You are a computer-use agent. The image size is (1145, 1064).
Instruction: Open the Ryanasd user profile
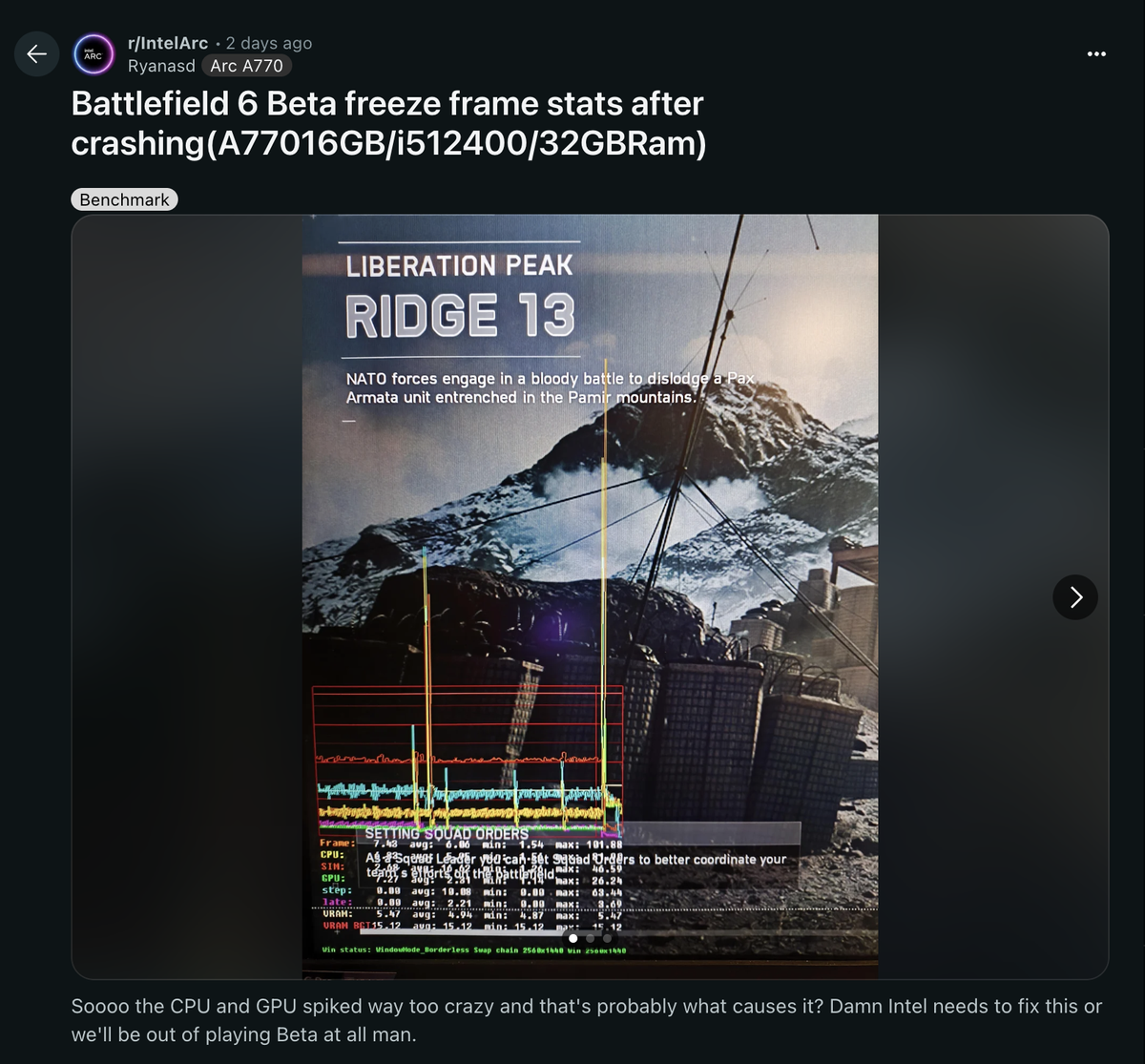pyautogui.click(x=161, y=66)
